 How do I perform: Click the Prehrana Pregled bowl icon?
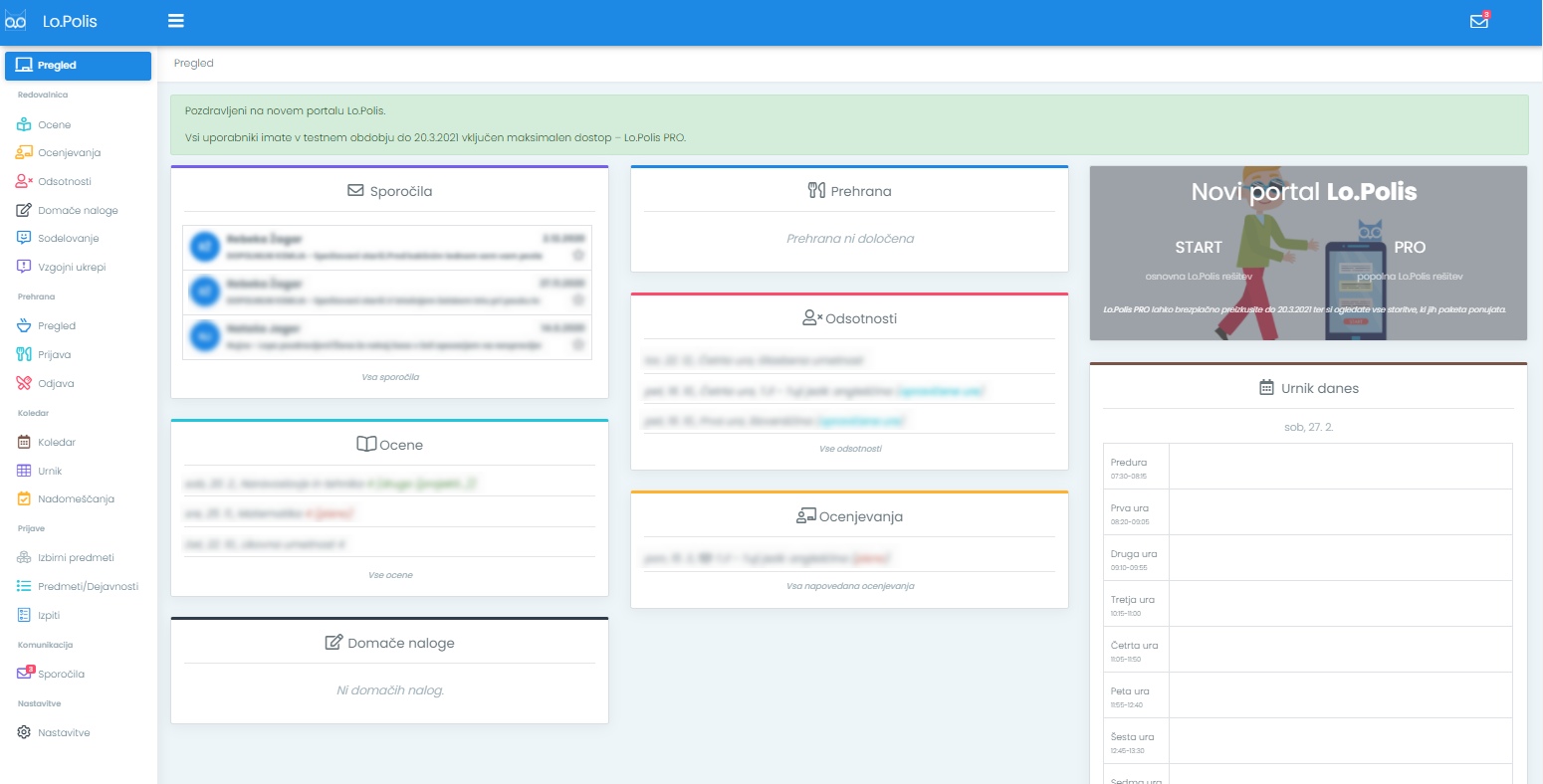24,326
